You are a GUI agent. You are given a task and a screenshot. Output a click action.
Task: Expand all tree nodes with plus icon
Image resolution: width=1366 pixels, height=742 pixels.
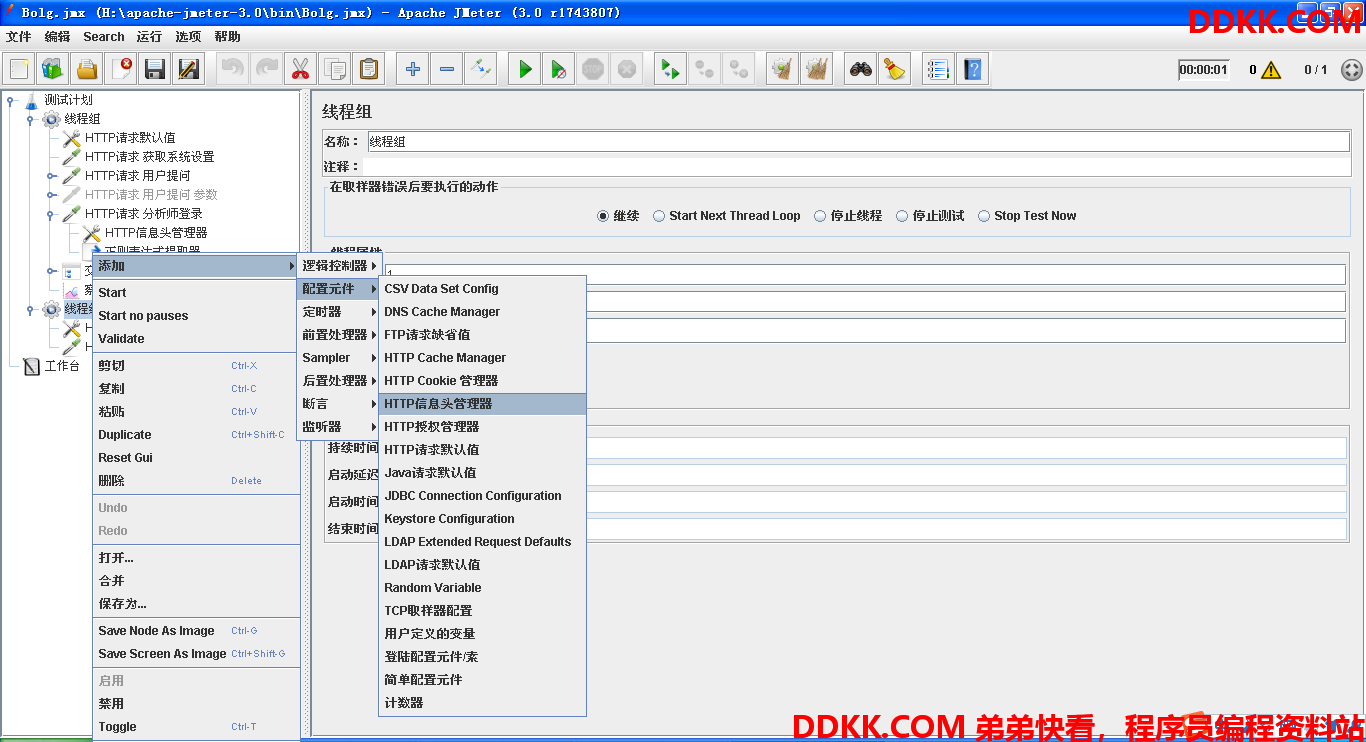tap(413, 69)
